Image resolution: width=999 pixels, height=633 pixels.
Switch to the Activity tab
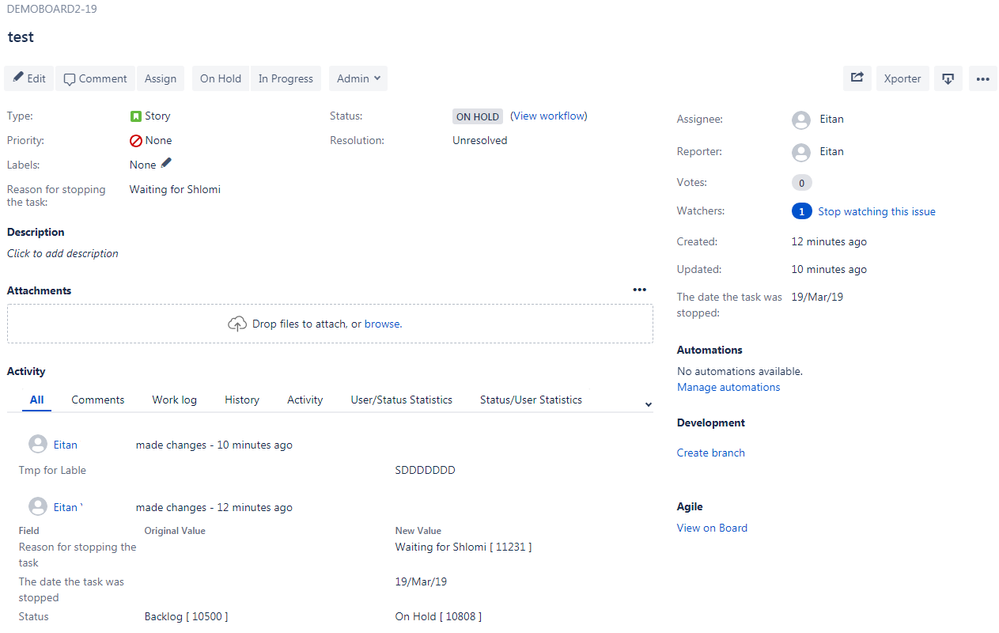coord(305,400)
